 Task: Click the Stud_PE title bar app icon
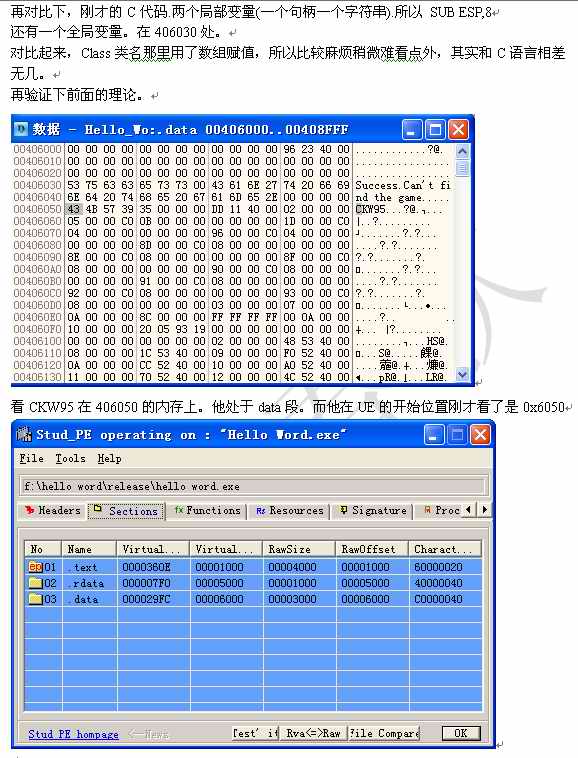coord(24,434)
